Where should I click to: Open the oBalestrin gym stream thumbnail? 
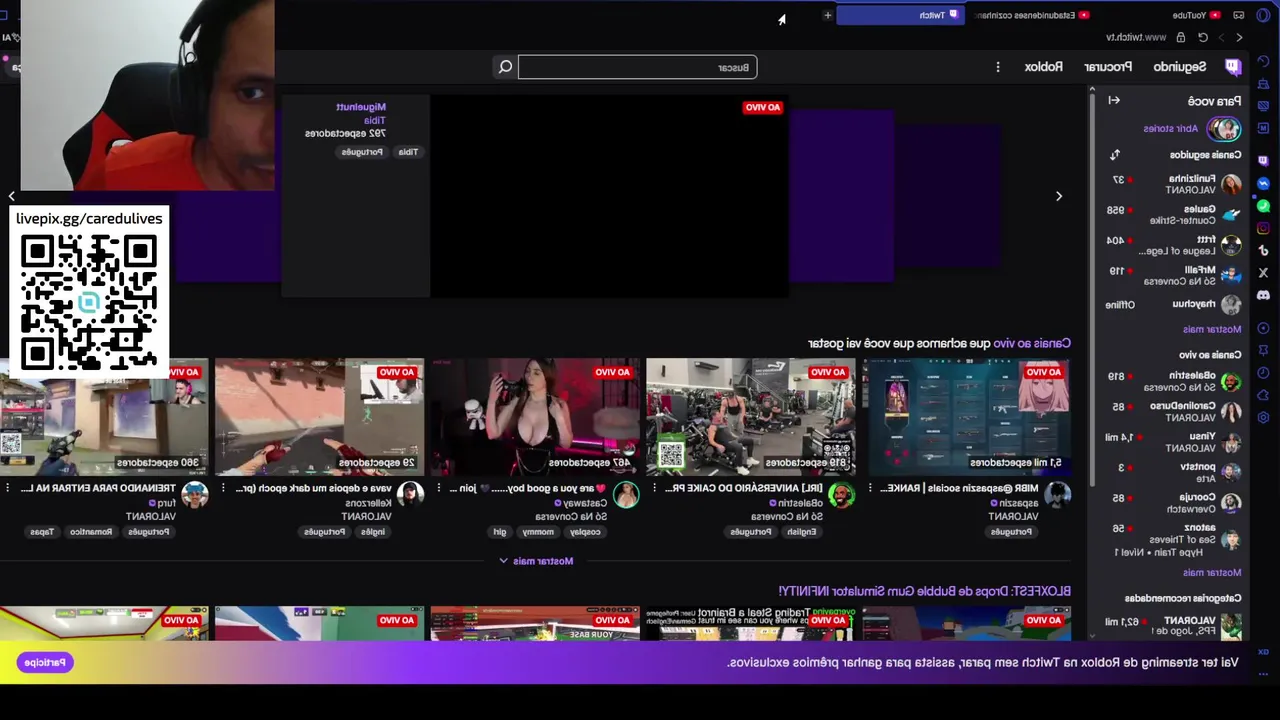tap(751, 415)
